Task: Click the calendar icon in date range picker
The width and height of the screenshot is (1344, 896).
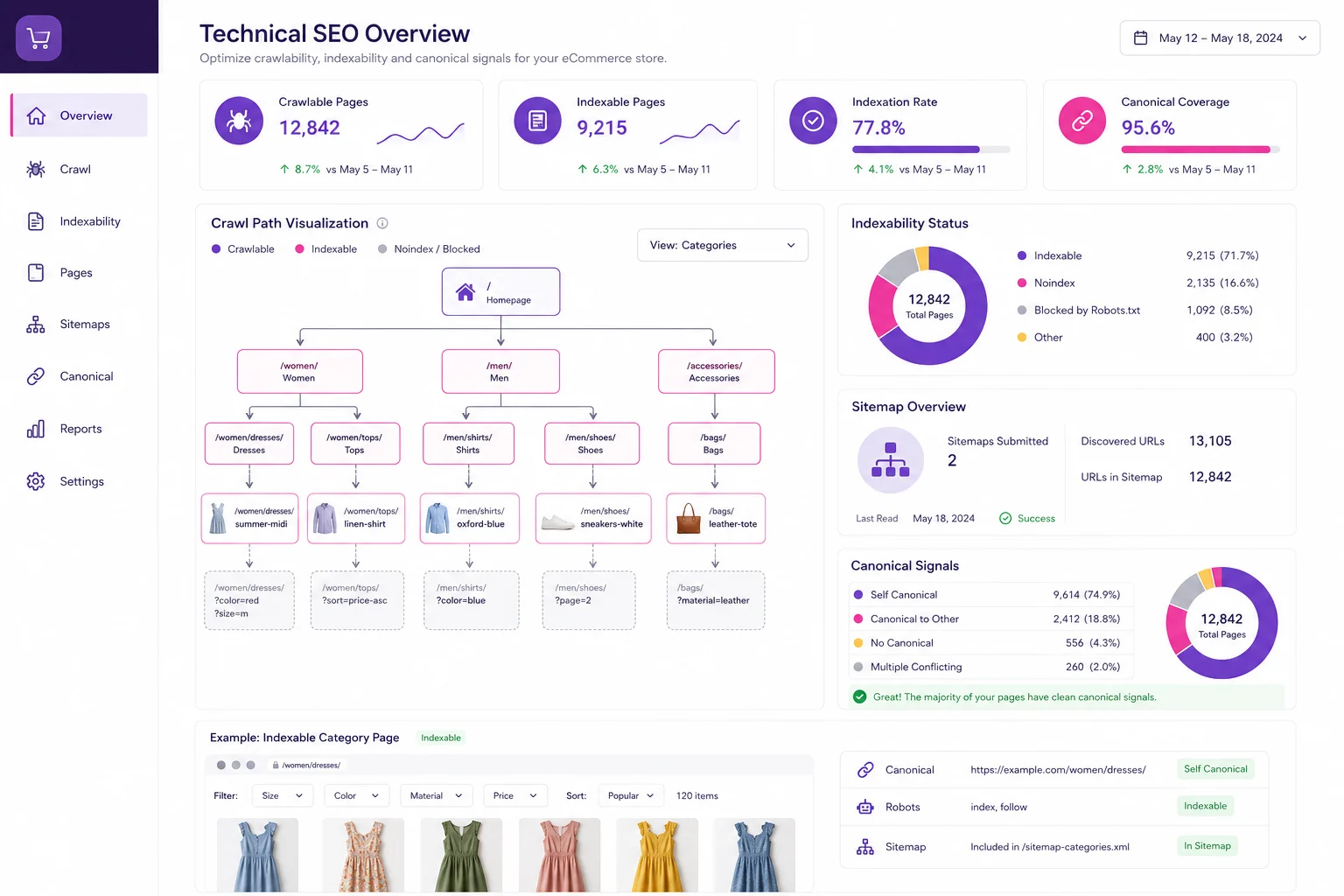Action: pos(1141,38)
